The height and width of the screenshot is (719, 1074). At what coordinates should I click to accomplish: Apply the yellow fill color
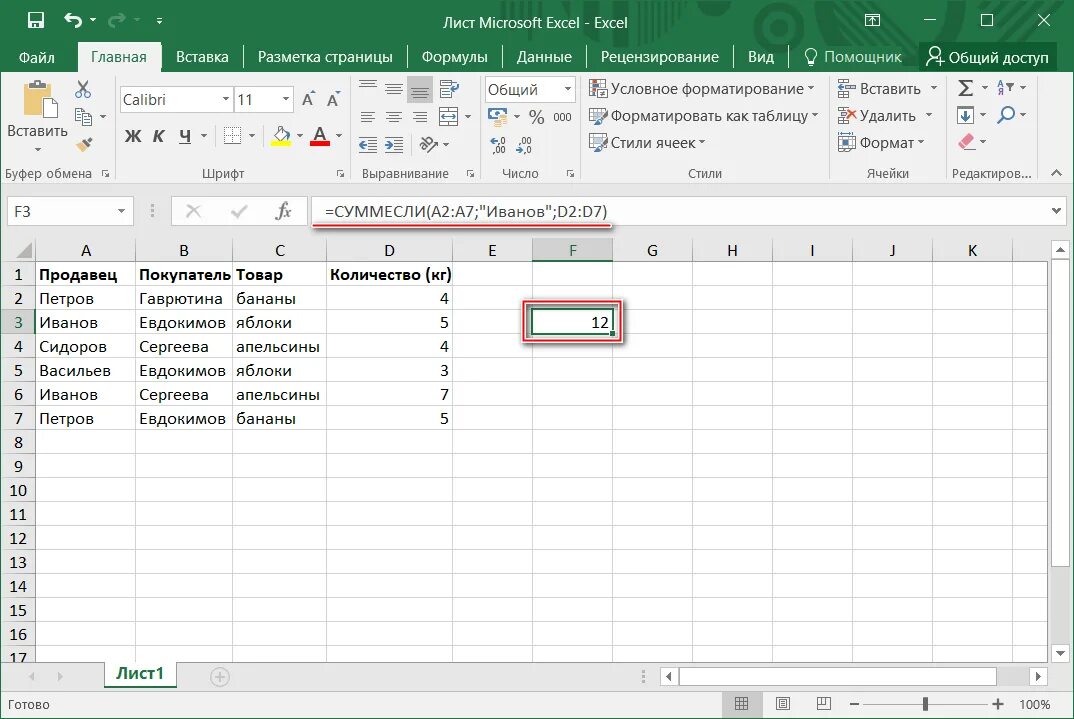point(281,136)
